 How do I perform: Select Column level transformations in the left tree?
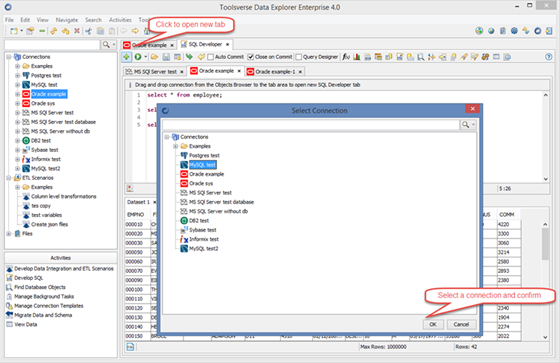[x=64, y=197]
